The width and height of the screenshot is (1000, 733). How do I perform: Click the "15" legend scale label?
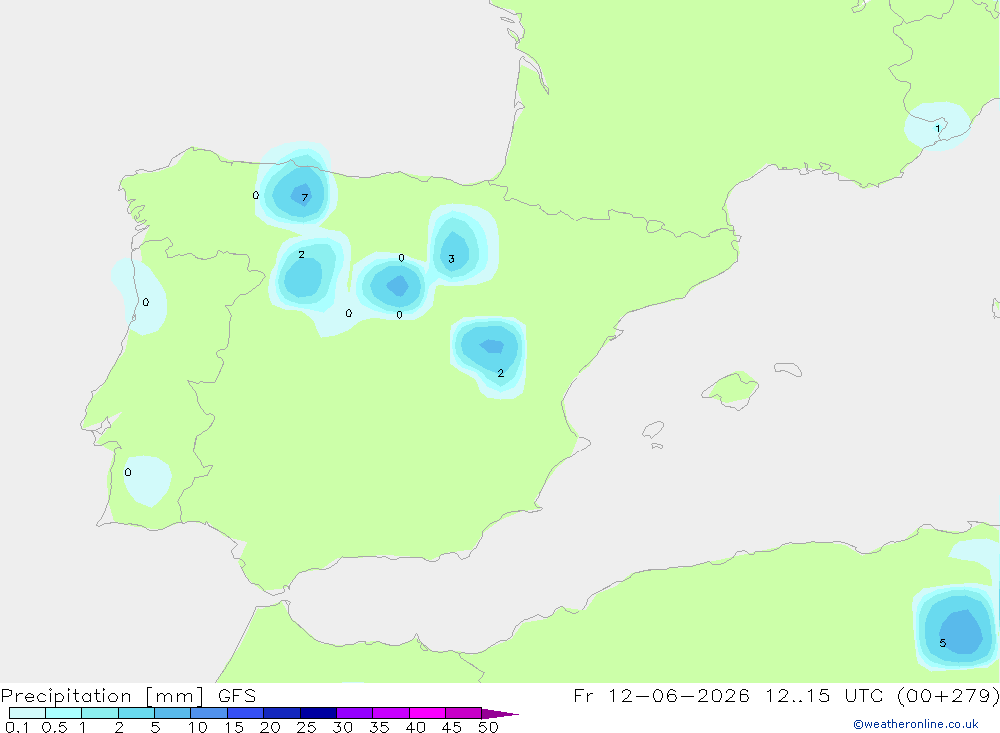tap(233, 727)
